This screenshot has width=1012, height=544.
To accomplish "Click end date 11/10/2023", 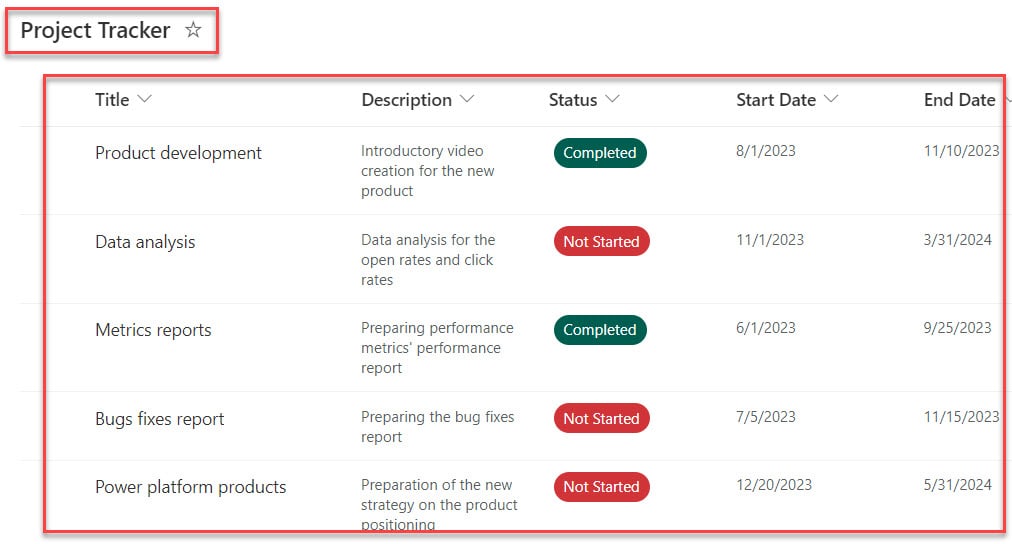I will [961, 151].
